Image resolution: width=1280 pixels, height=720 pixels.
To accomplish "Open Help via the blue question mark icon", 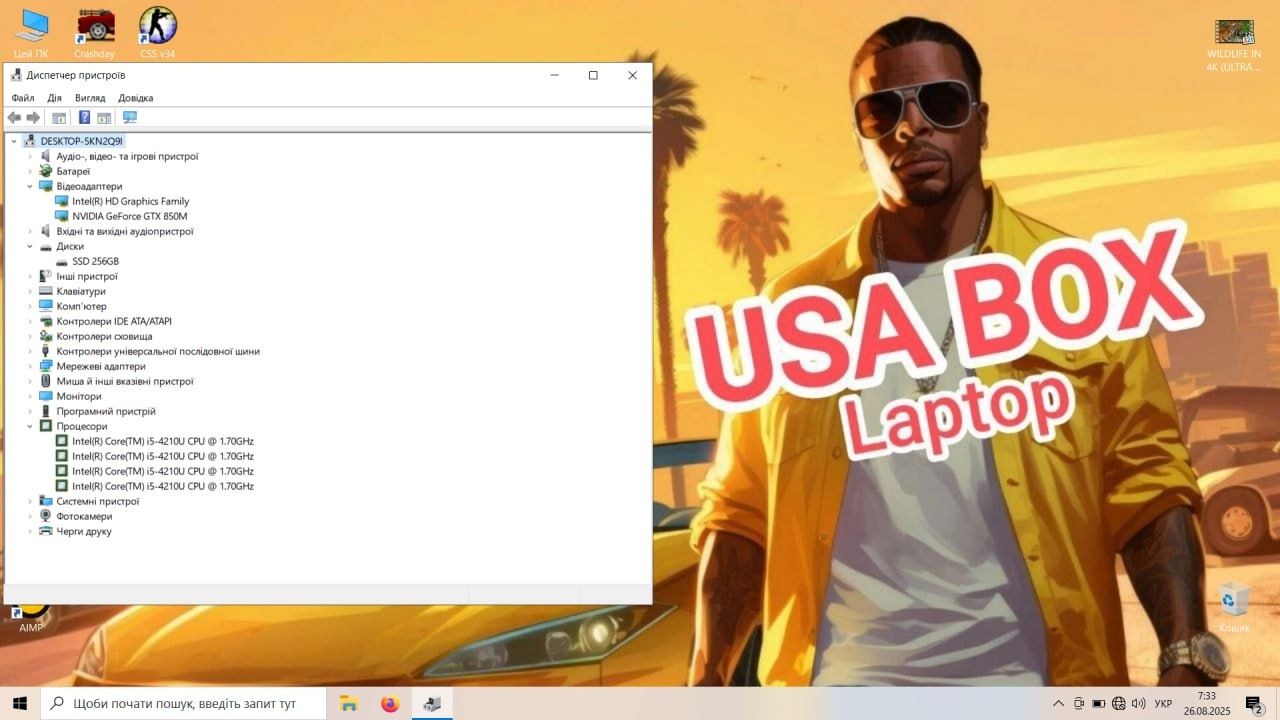I will pos(85,117).
